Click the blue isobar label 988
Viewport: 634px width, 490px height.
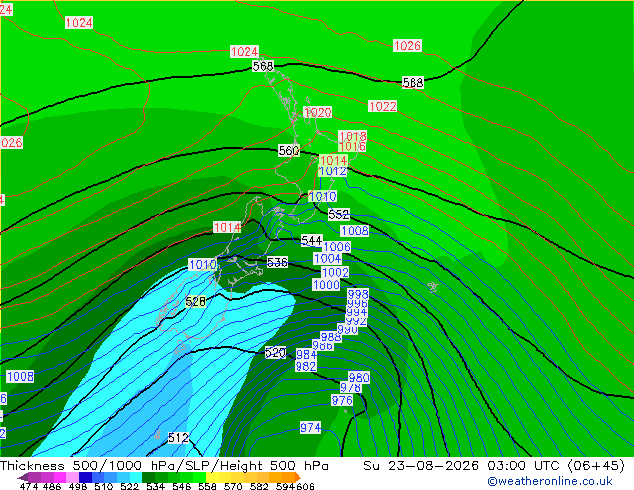[331, 337]
